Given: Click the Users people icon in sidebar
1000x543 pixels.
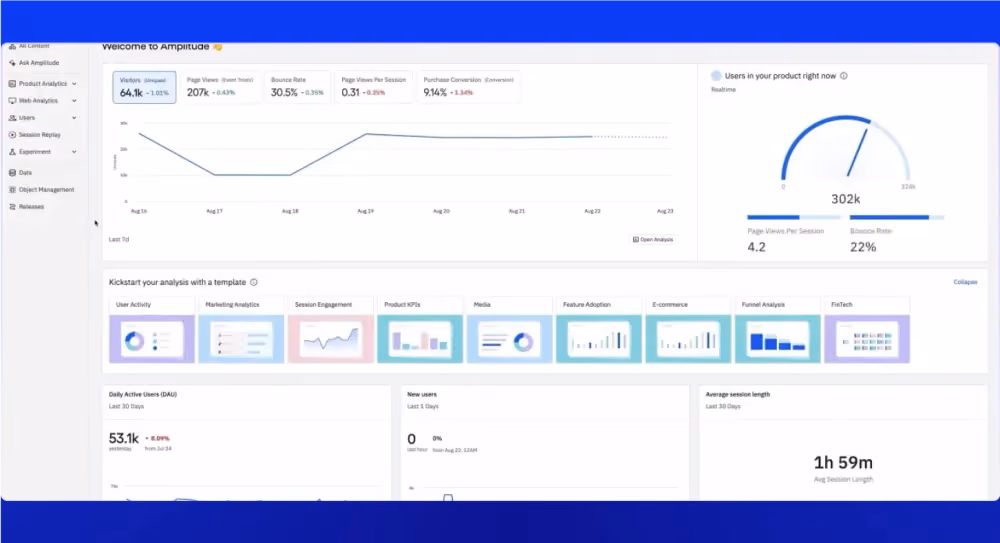Looking at the screenshot, I should click(x=12, y=118).
